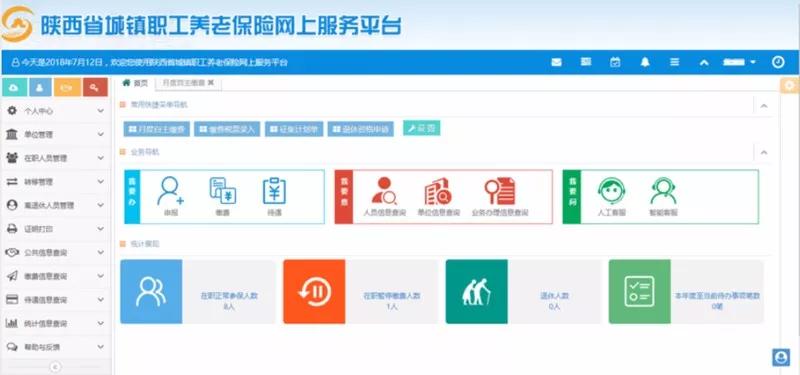Collapse the 业务导航 section
Screen dimensions: 800x375
[764, 153]
